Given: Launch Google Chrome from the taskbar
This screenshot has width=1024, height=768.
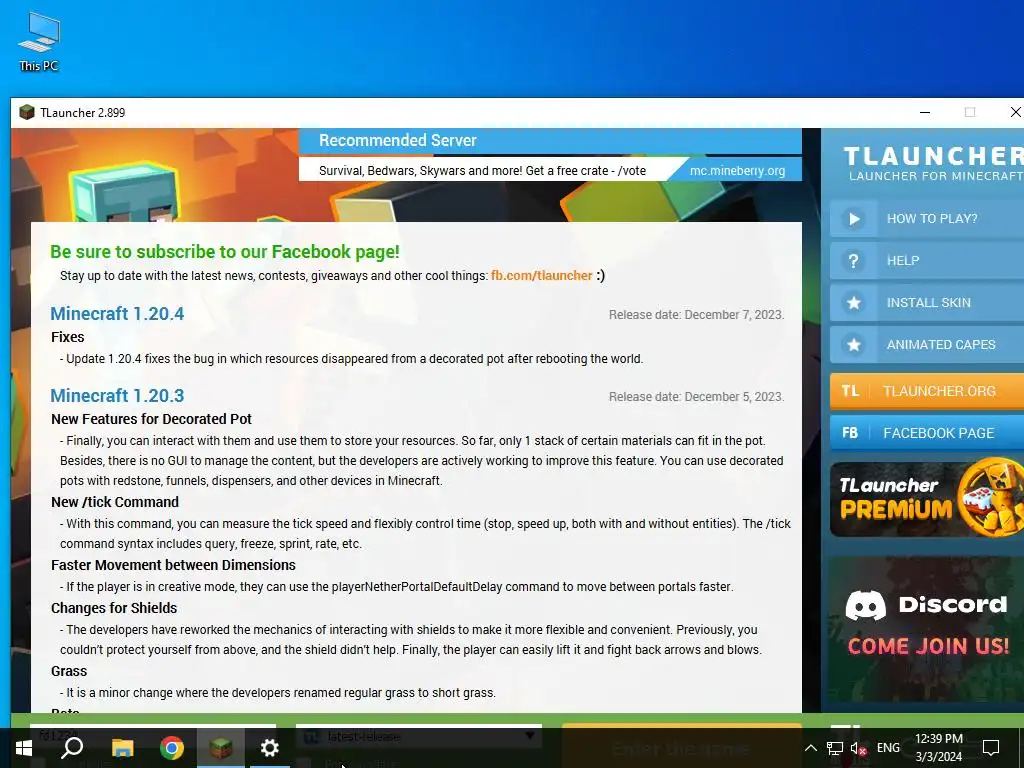Looking at the screenshot, I should (172, 748).
